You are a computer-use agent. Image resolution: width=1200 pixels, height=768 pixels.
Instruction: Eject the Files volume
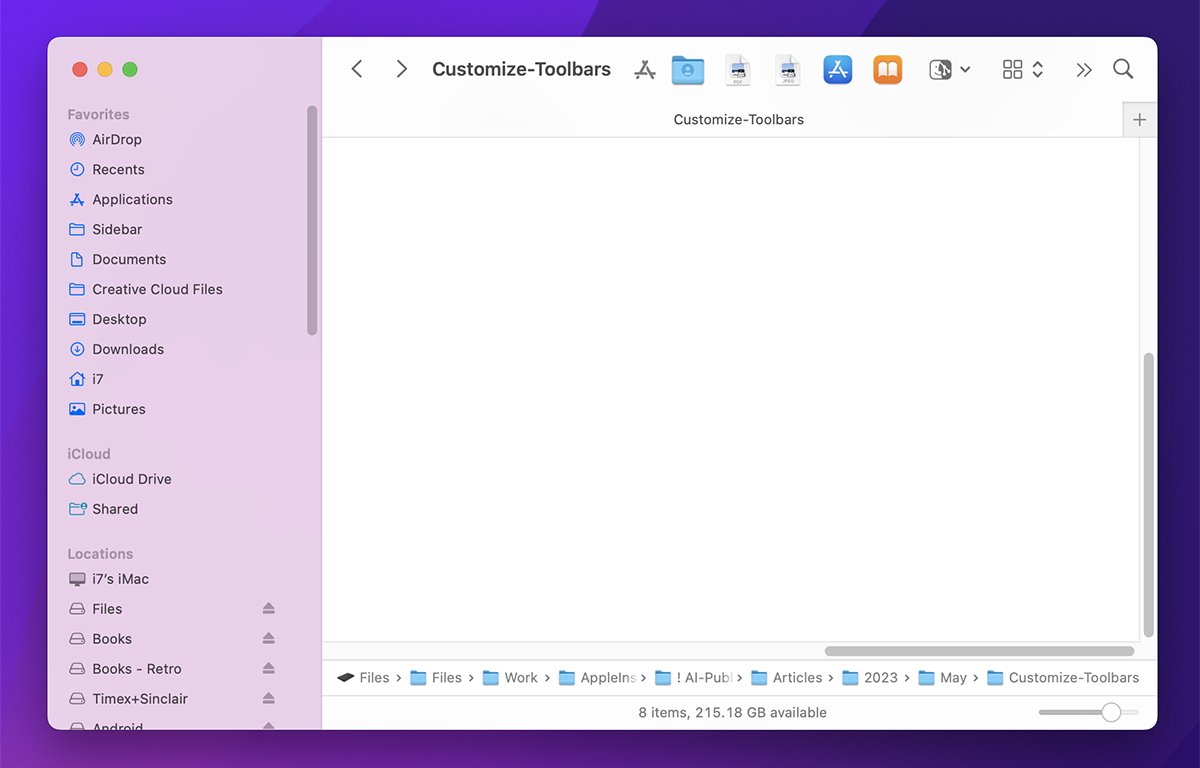pos(268,609)
